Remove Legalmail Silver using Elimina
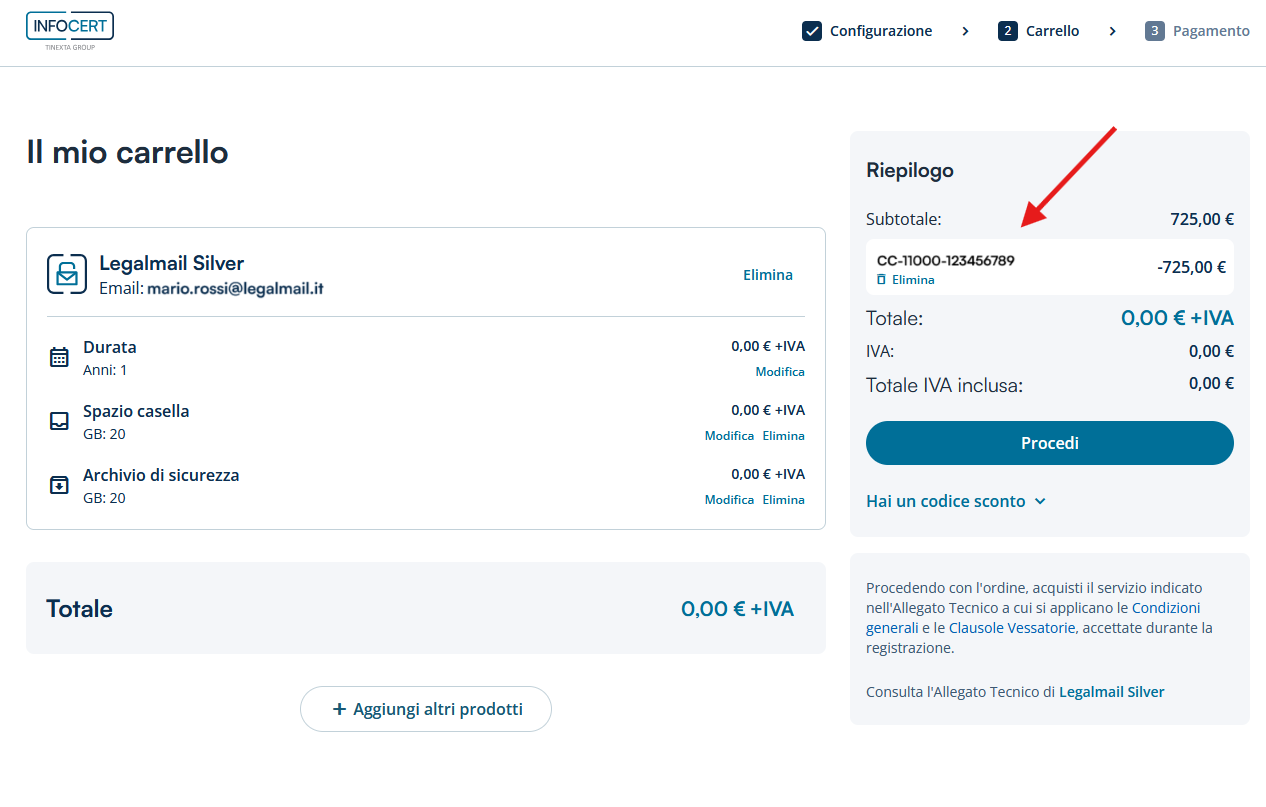This screenshot has width=1266, height=807. coord(767,274)
